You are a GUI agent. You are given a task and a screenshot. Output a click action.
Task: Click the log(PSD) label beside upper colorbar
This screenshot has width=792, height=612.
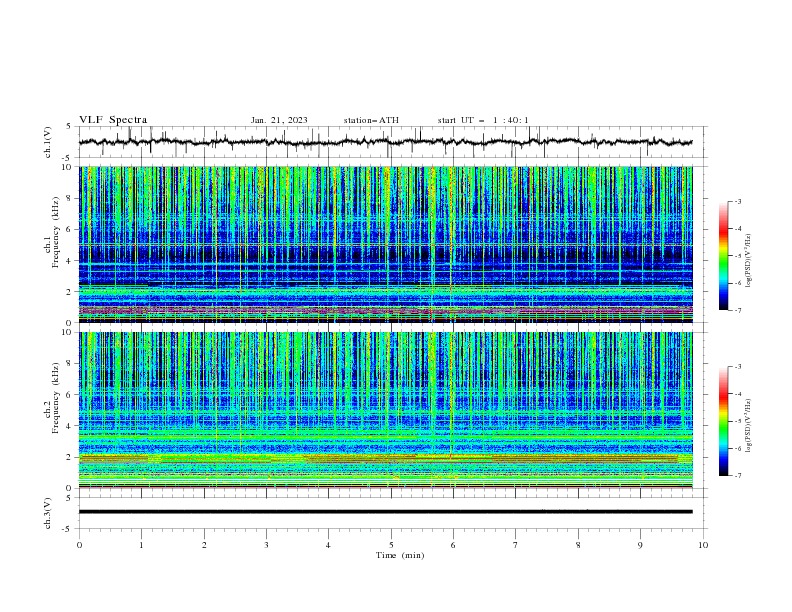coord(748,263)
